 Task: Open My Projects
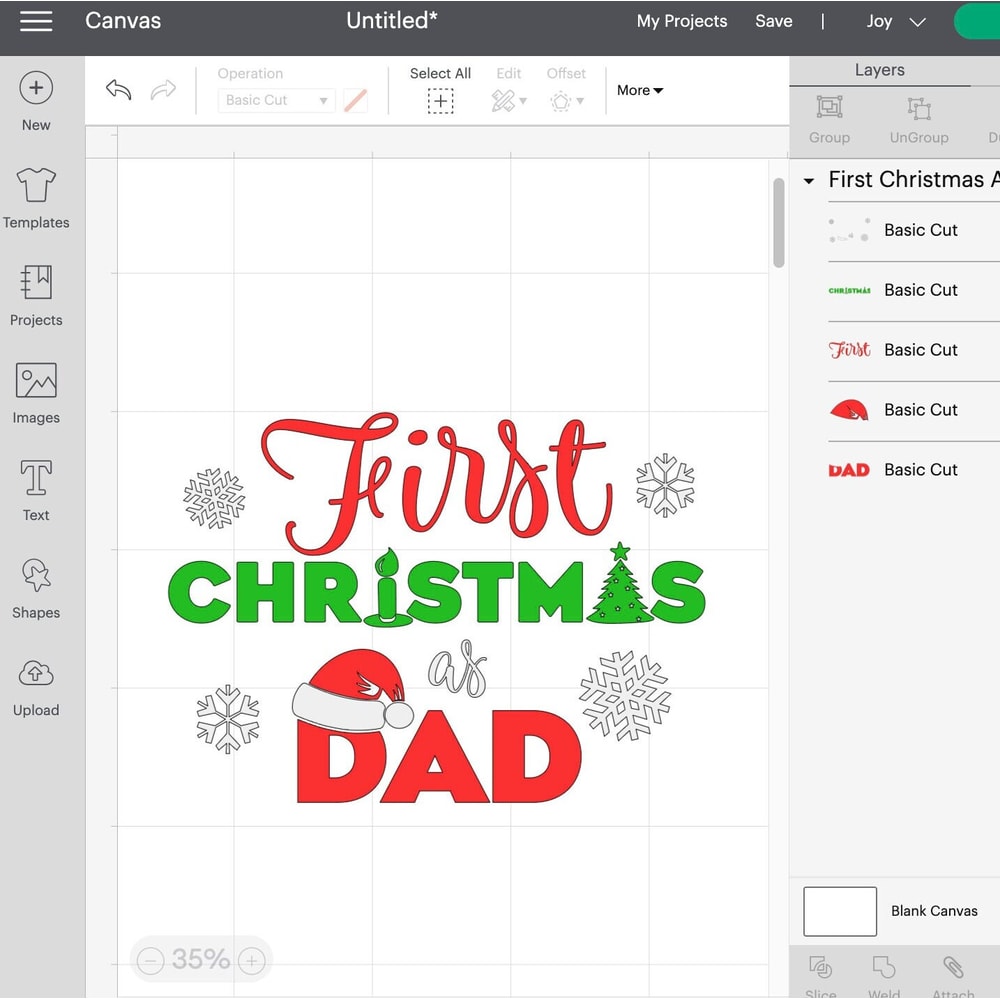(x=682, y=21)
